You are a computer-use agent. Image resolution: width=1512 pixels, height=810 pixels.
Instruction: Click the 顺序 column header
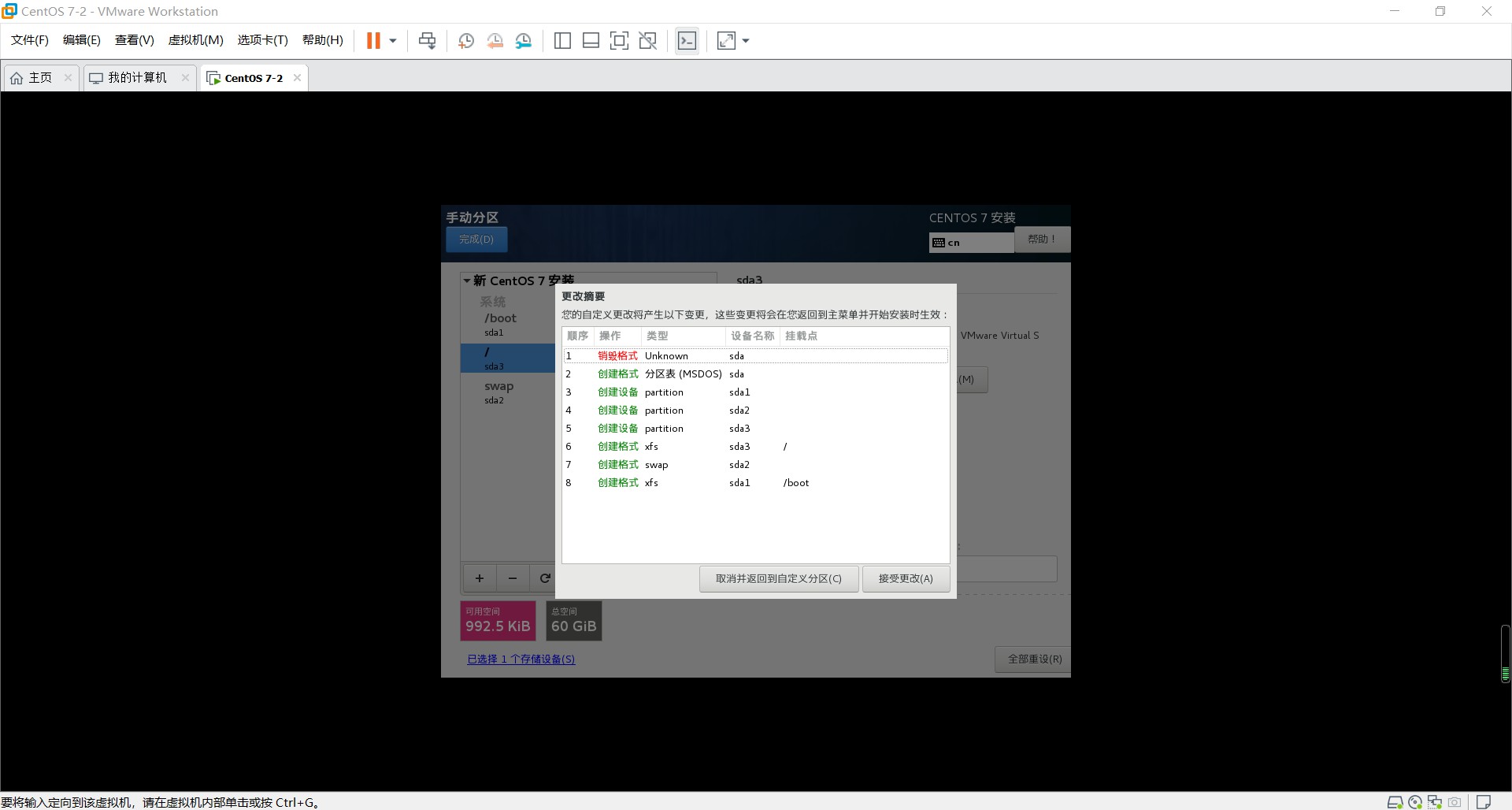click(x=578, y=336)
